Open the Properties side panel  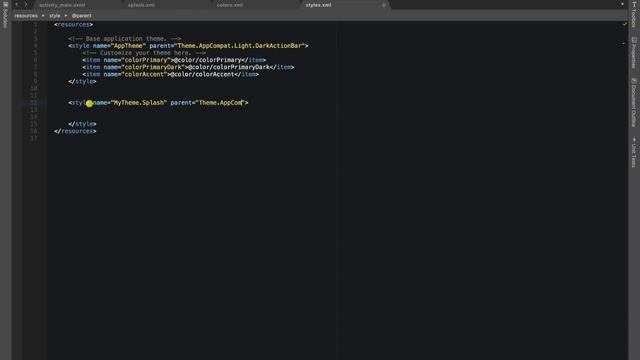tap(634, 53)
